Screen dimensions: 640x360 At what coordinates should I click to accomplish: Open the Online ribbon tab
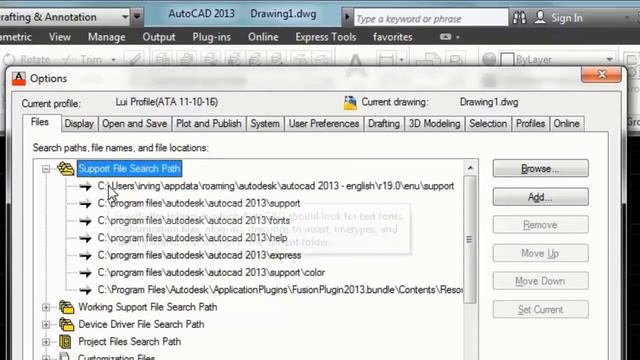click(x=263, y=37)
